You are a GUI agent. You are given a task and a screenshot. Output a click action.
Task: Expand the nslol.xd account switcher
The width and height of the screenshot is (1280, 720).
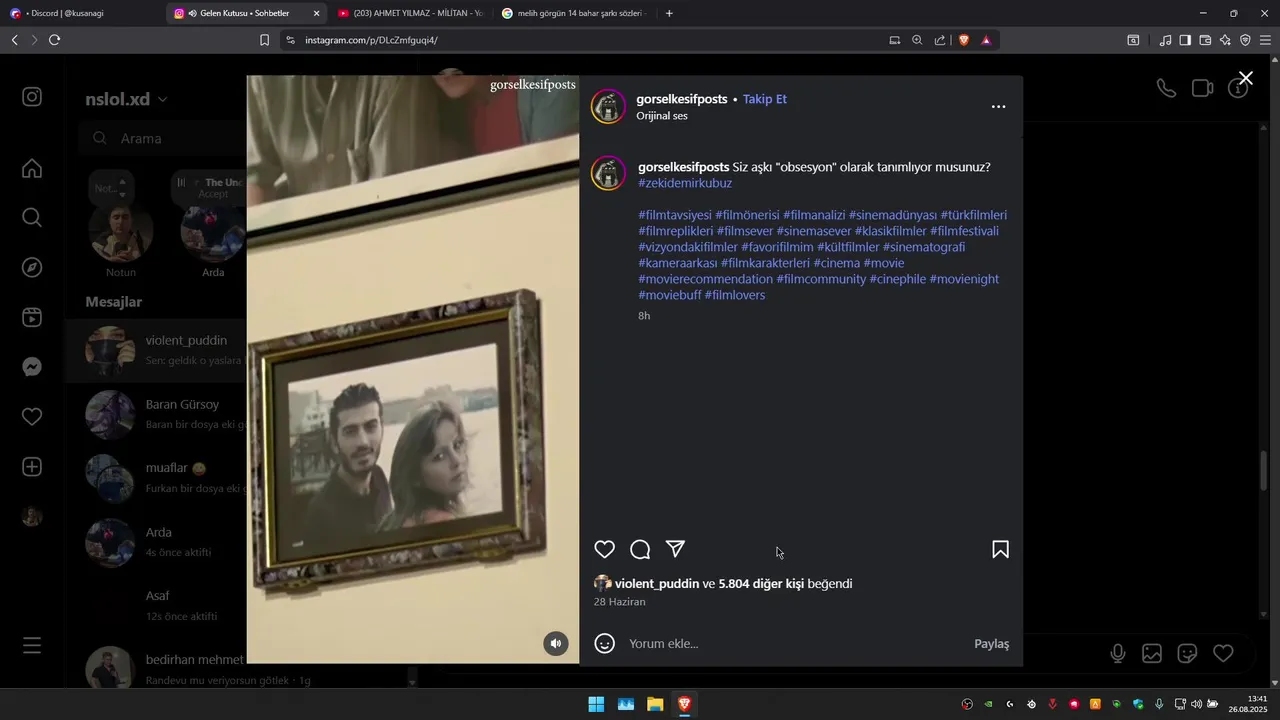126,99
